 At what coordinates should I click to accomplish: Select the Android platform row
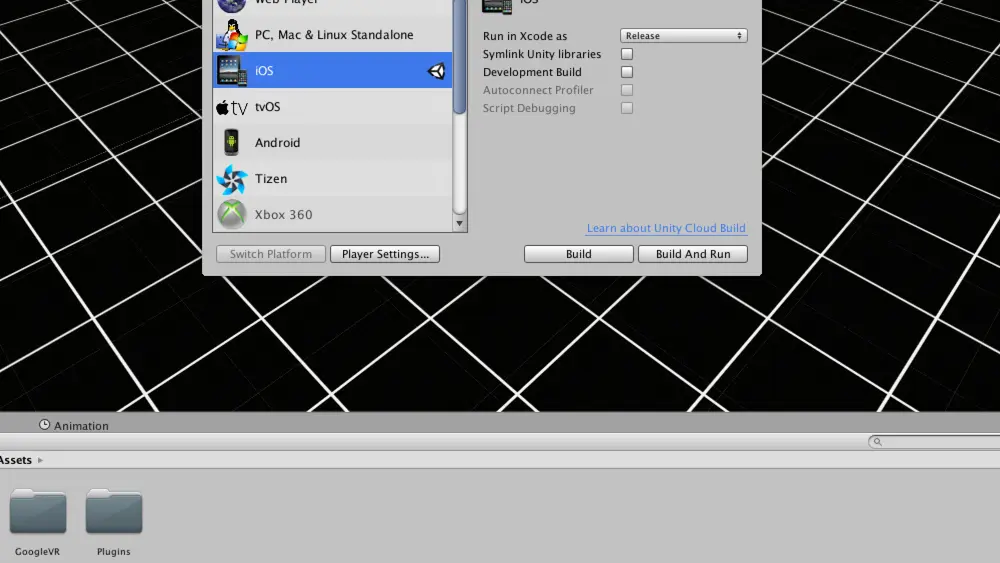332,142
